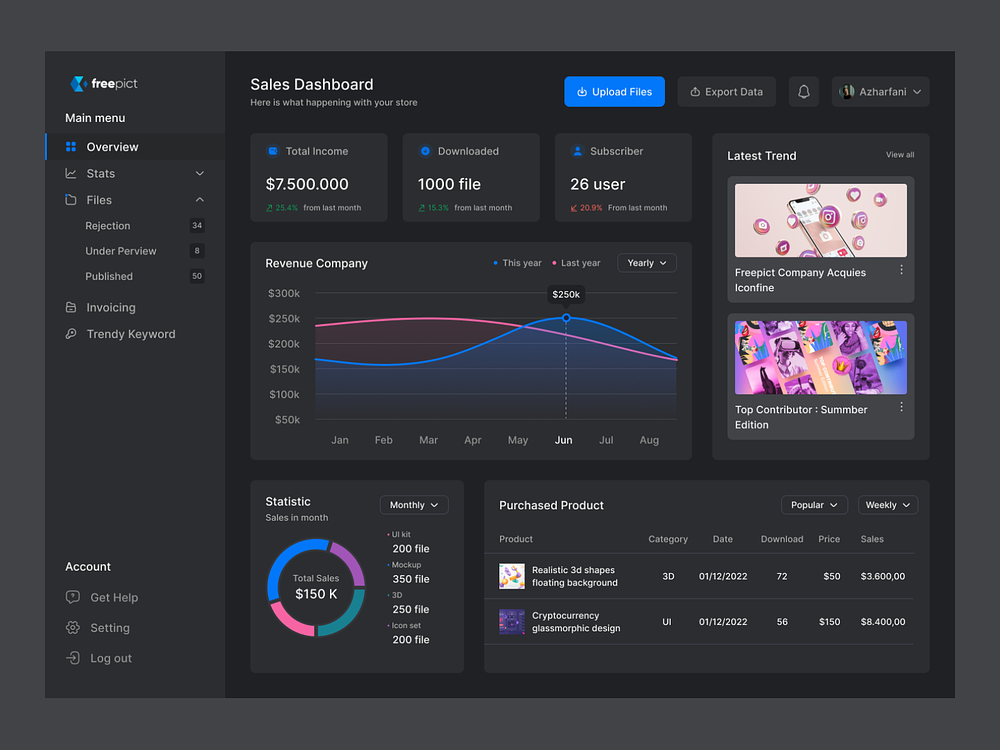This screenshot has height=750, width=1000.
Task: Click the freepict logo icon
Action: 78,84
